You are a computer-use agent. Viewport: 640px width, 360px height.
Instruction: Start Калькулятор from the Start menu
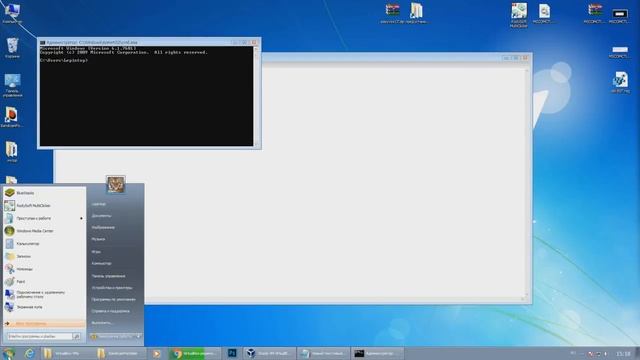44,243
